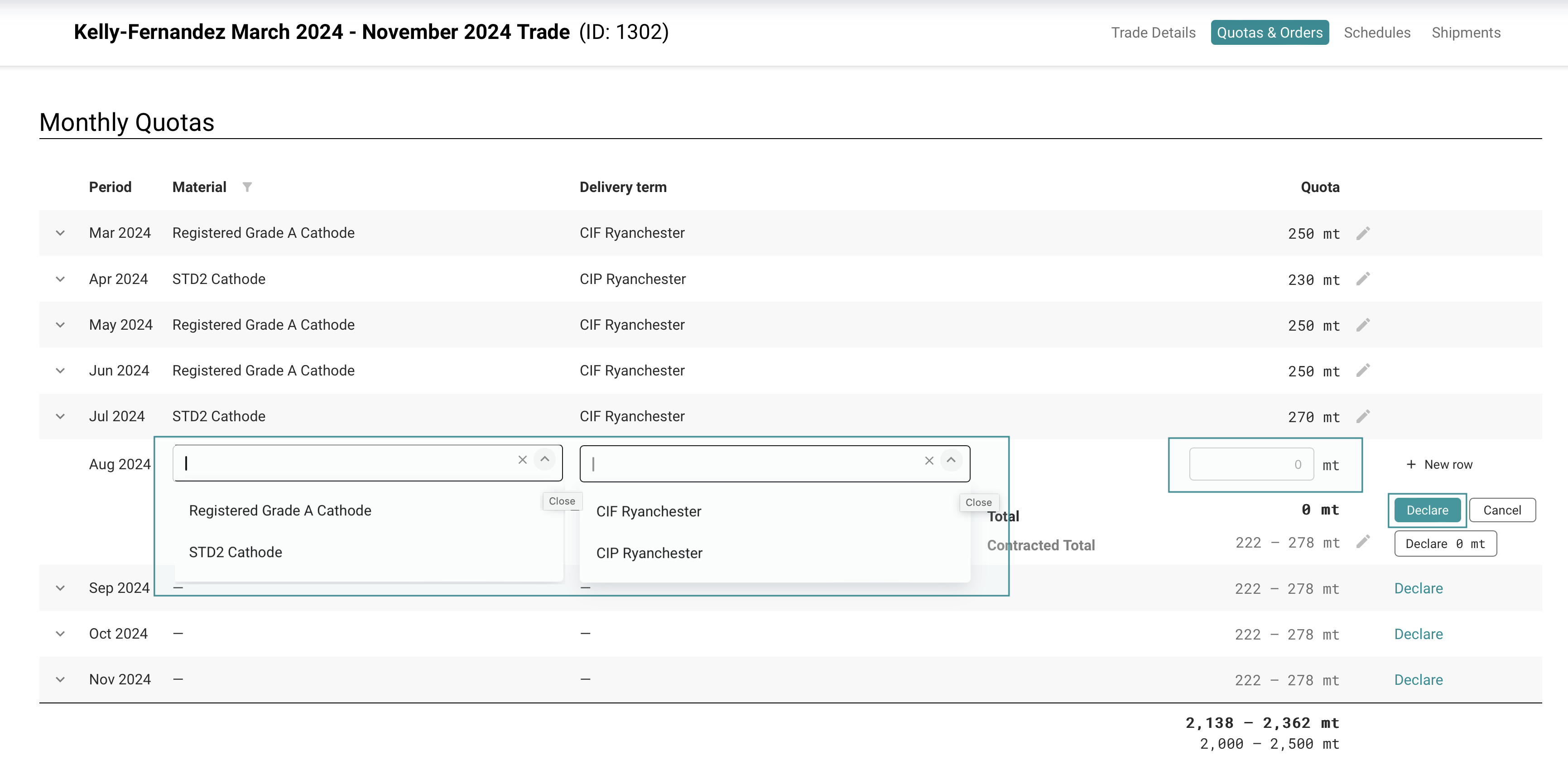
Task: Edit the Jun 2024 quota amount
Action: click(1363, 370)
